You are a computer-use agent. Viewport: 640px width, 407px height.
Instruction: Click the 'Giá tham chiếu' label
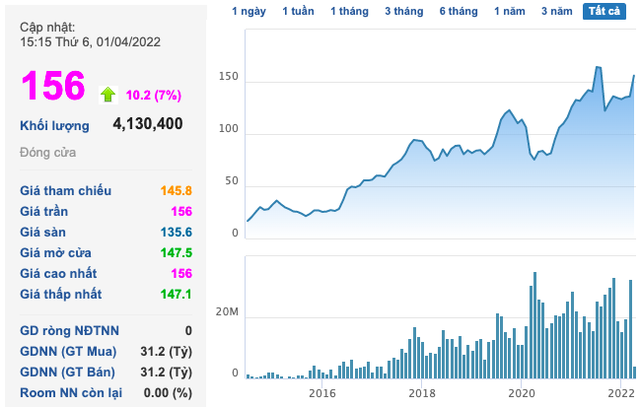pyautogui.click(x=66, y=191)
